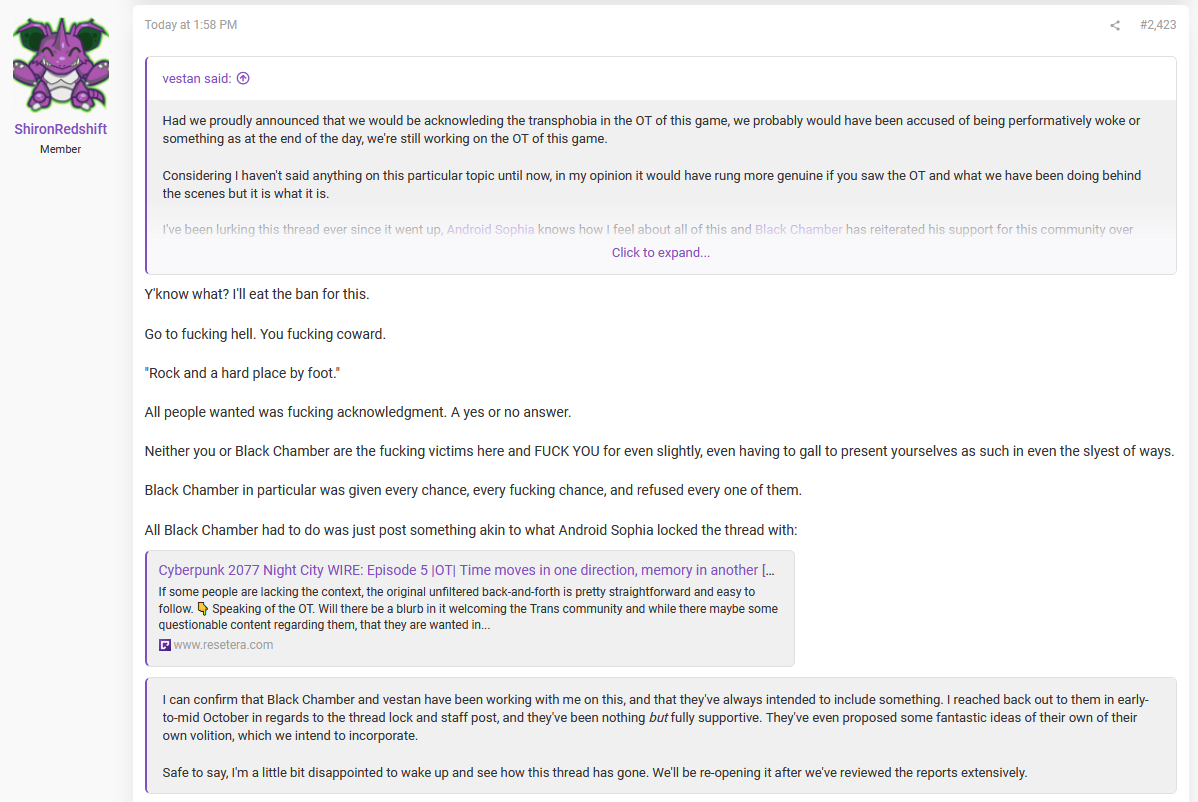Click the quoted paragraph starting 'I can confirm that Black Chamber'
This screenshot has height=802, width=1198.
[x=655, y=717]
